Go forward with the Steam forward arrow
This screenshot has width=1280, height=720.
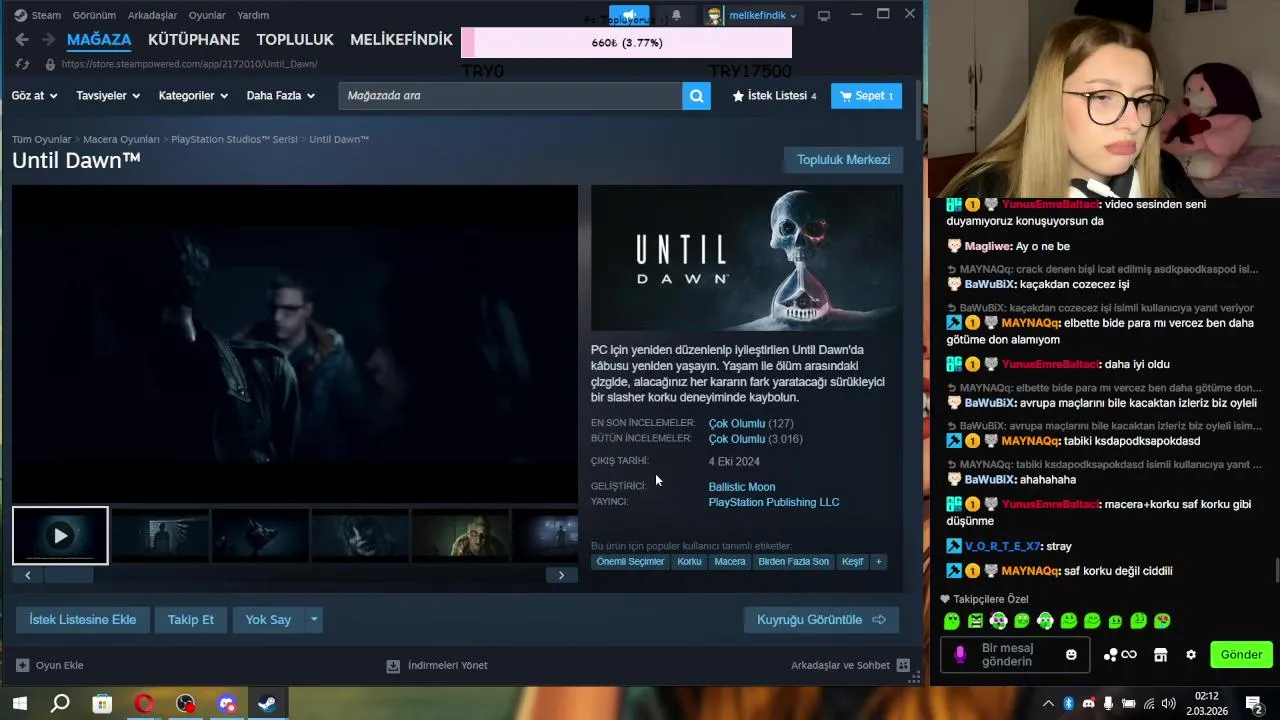tap(49, 40)
